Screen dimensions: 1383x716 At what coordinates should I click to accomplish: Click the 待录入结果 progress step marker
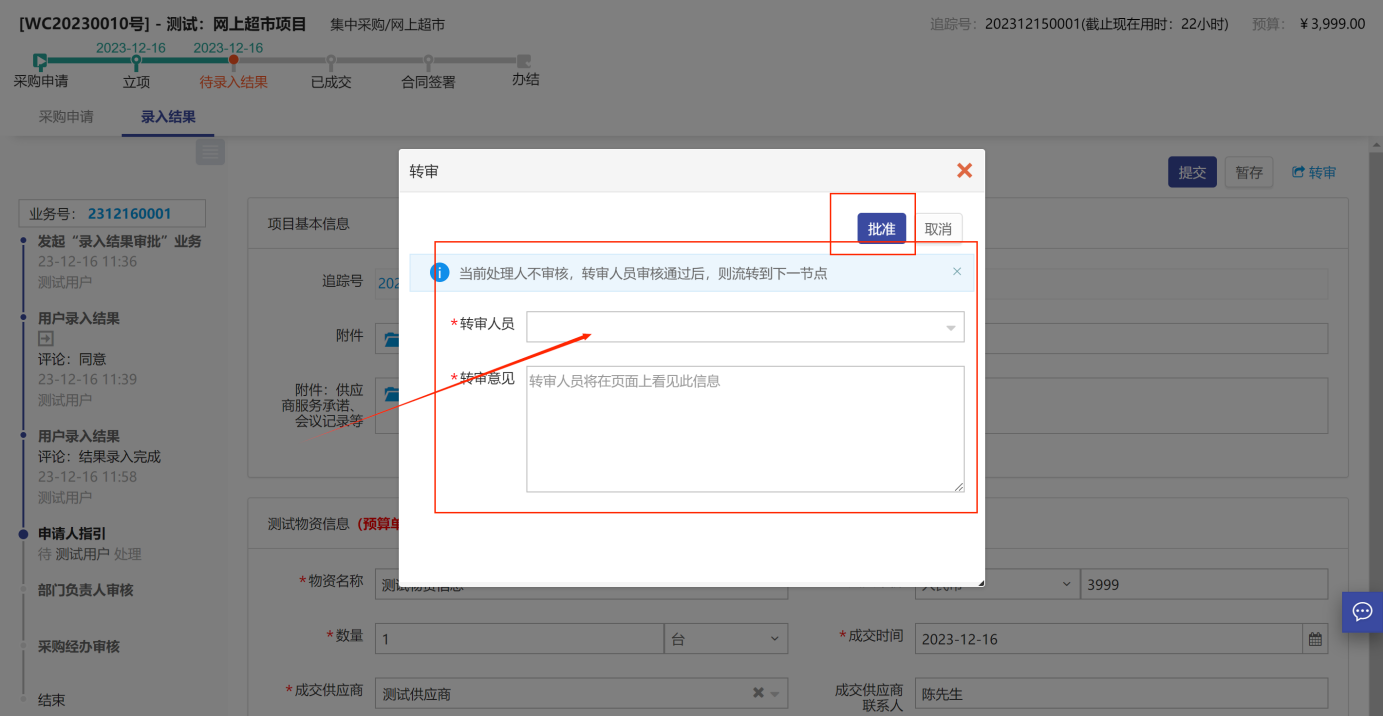pos(233,61)
